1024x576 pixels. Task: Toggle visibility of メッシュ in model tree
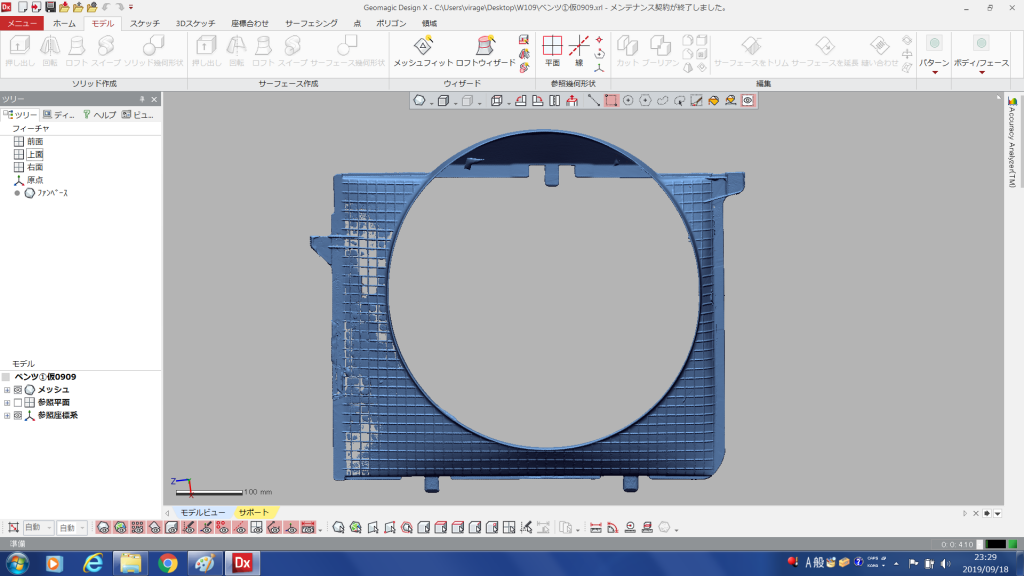tap(18, 389)
